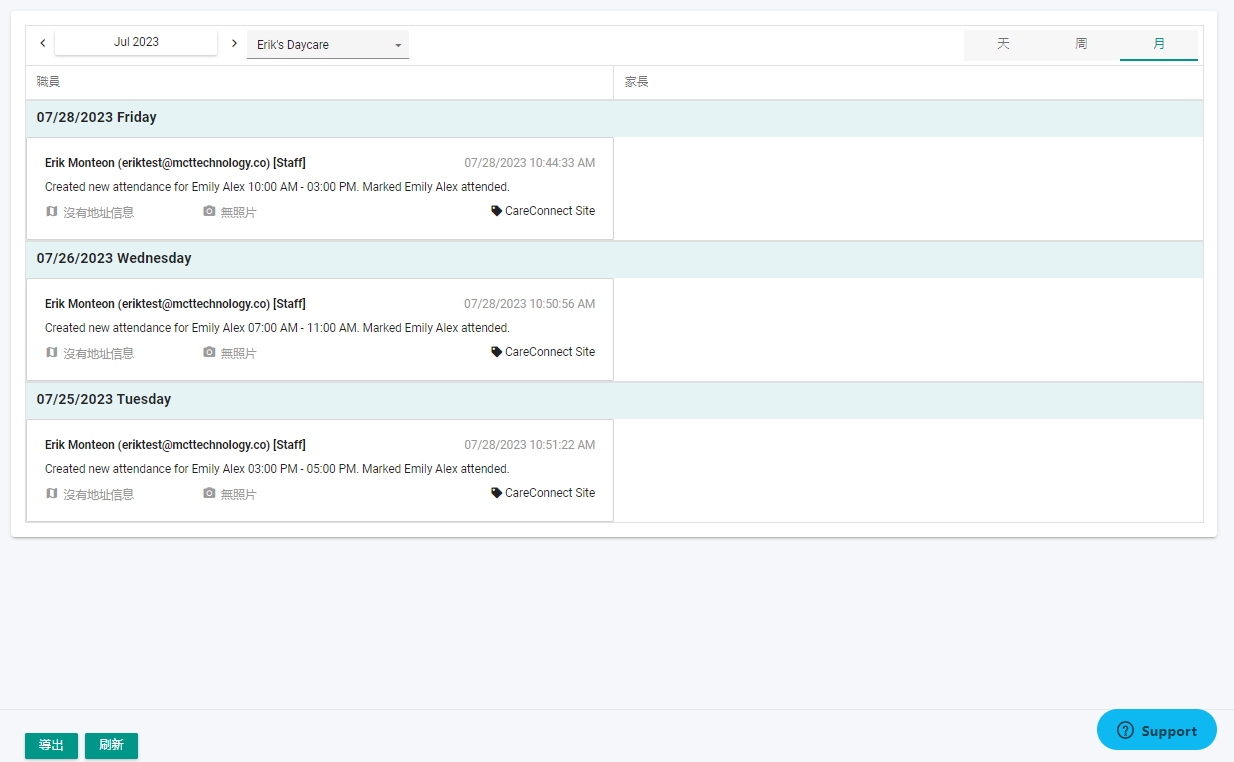The height and width of the screenshot is (762, 1234).
Task: Click 無照片 in the 07/26 Wednesday entry
Action: pyautogui.click(x=238, y=354)
